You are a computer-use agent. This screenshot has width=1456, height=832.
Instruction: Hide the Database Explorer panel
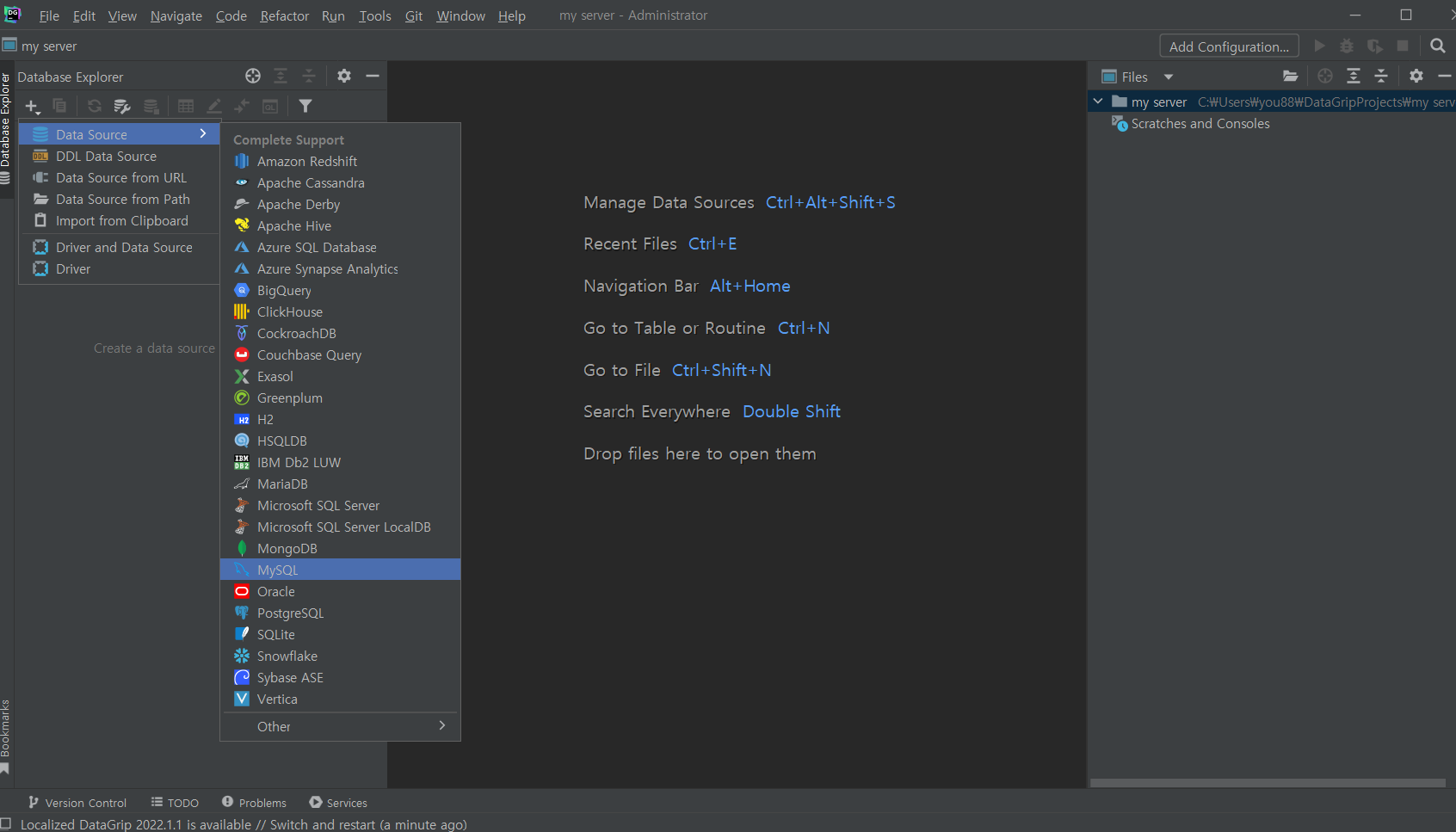[x=373, y=76]
